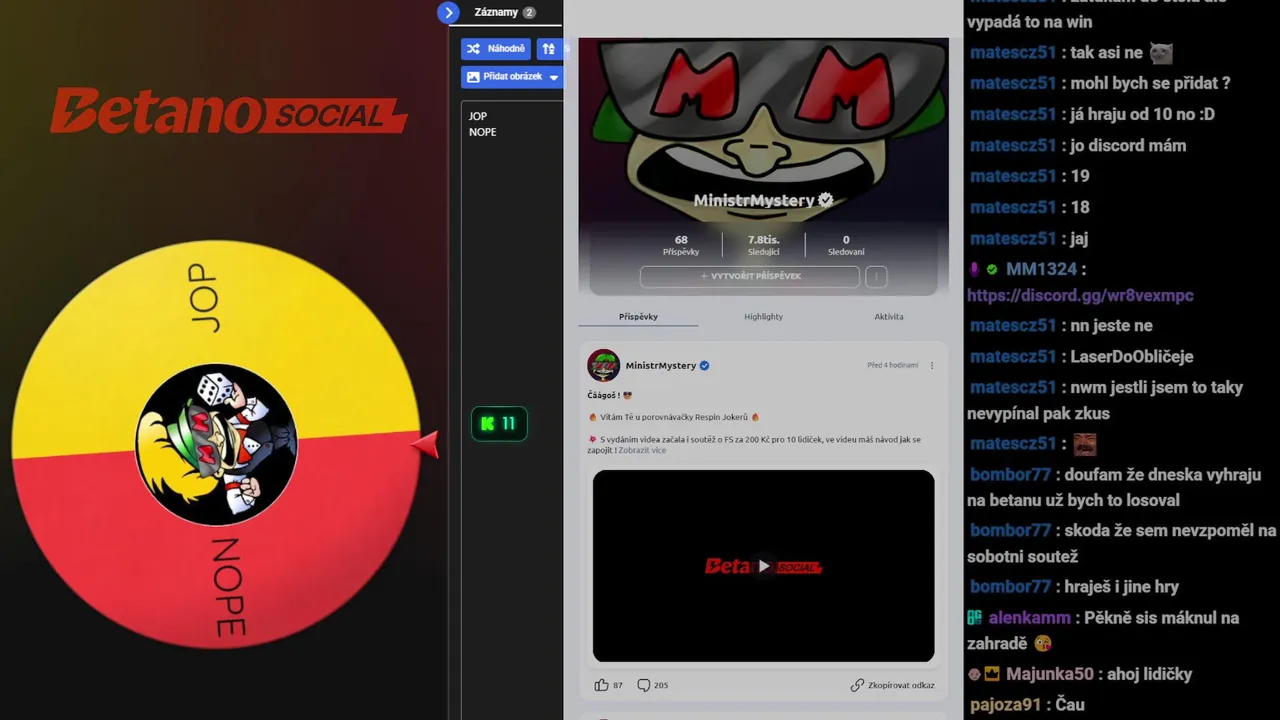Click the subscriber badge beside alenkamm
Screen dimensions: 1280x720
[975, 618]
